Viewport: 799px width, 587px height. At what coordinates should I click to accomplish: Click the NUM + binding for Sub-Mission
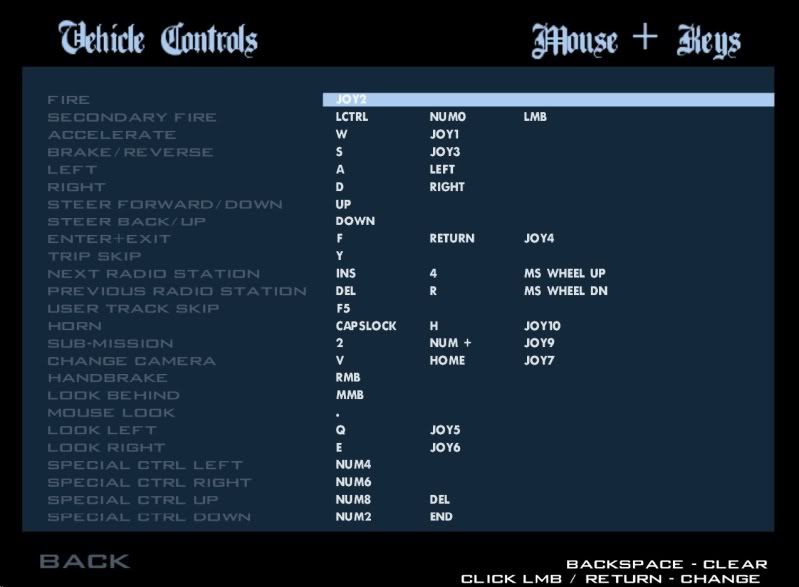point(450,343)
